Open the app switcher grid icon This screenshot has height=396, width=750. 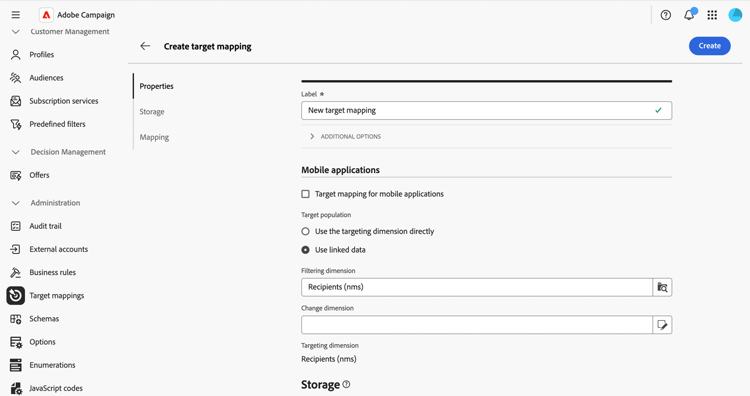pyautogui.click(x=712, y=15)
